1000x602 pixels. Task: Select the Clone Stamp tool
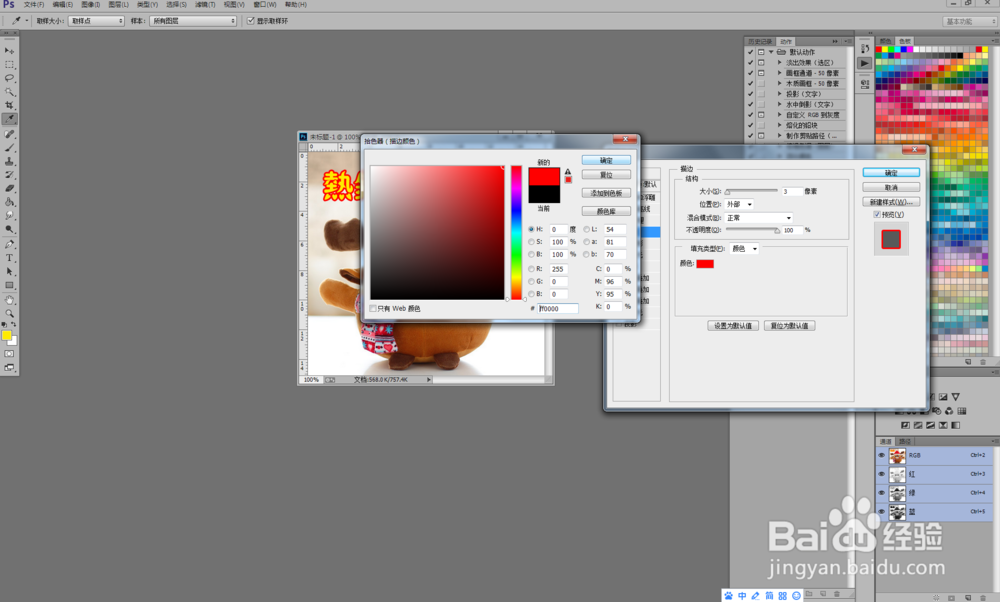click(x=10, y=161)
